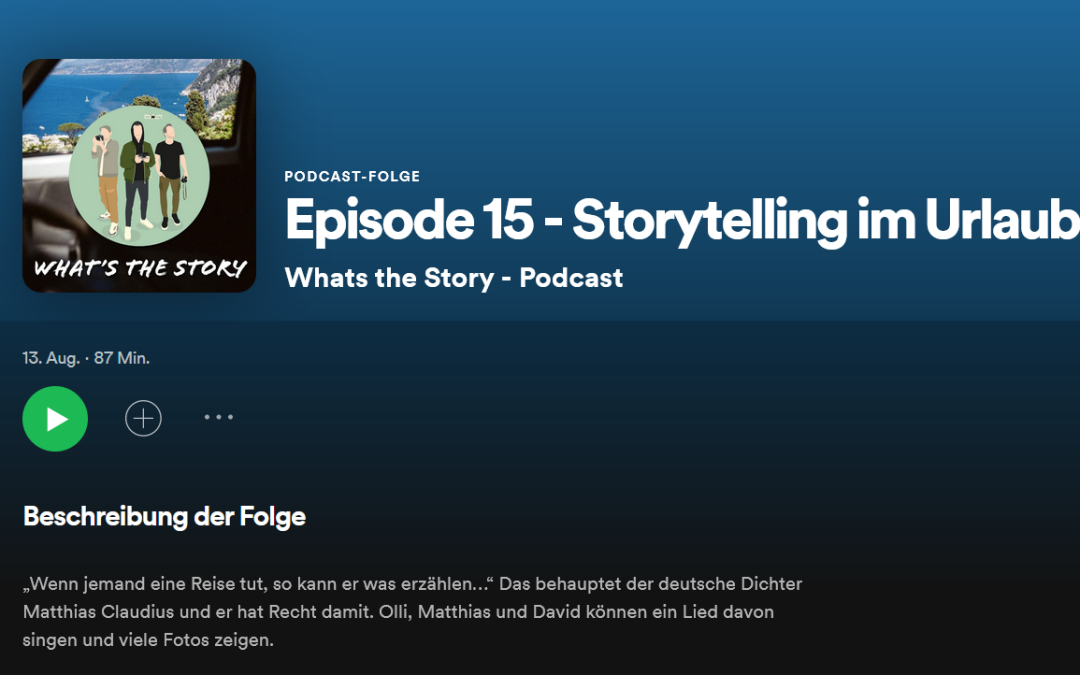Add episode to library with plus icon
1080x675 pixels.
pyautogui.click(x=143, y=418)
